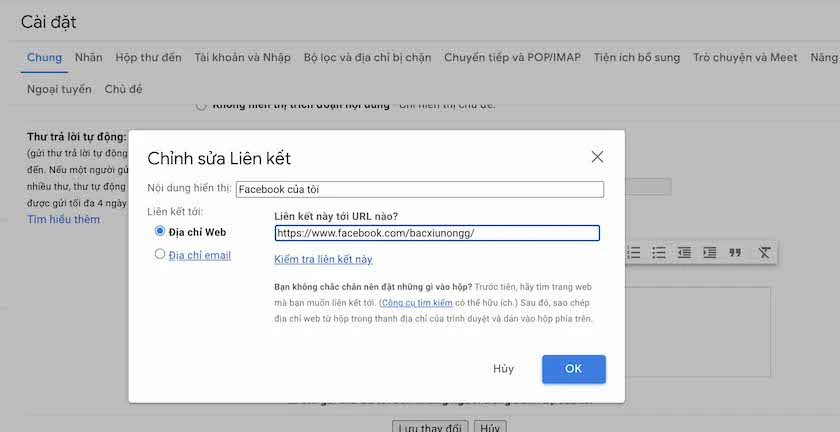Click the quote icon in toolbar

coord(736,252)
